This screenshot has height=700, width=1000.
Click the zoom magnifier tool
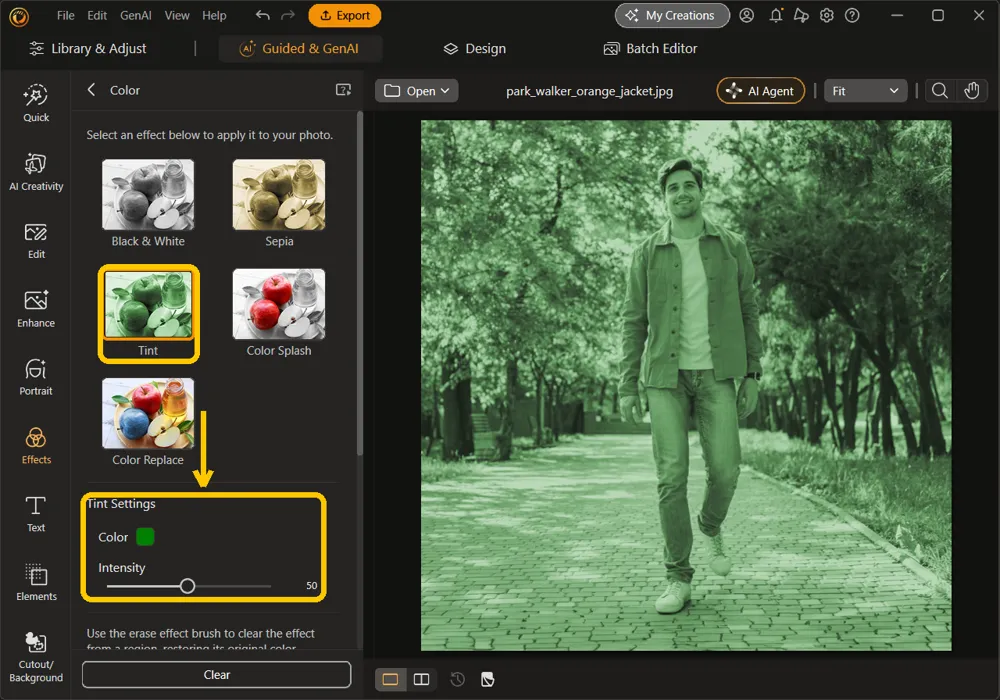point(939,91)
